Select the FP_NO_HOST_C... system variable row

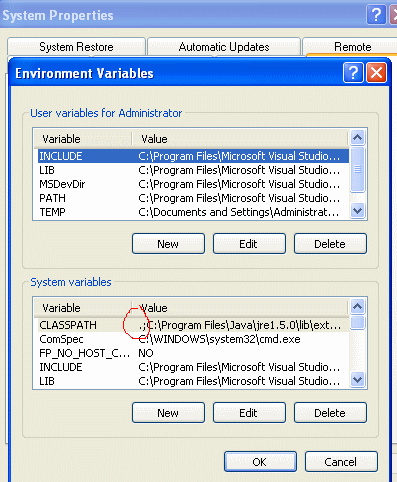coord(193,353)
